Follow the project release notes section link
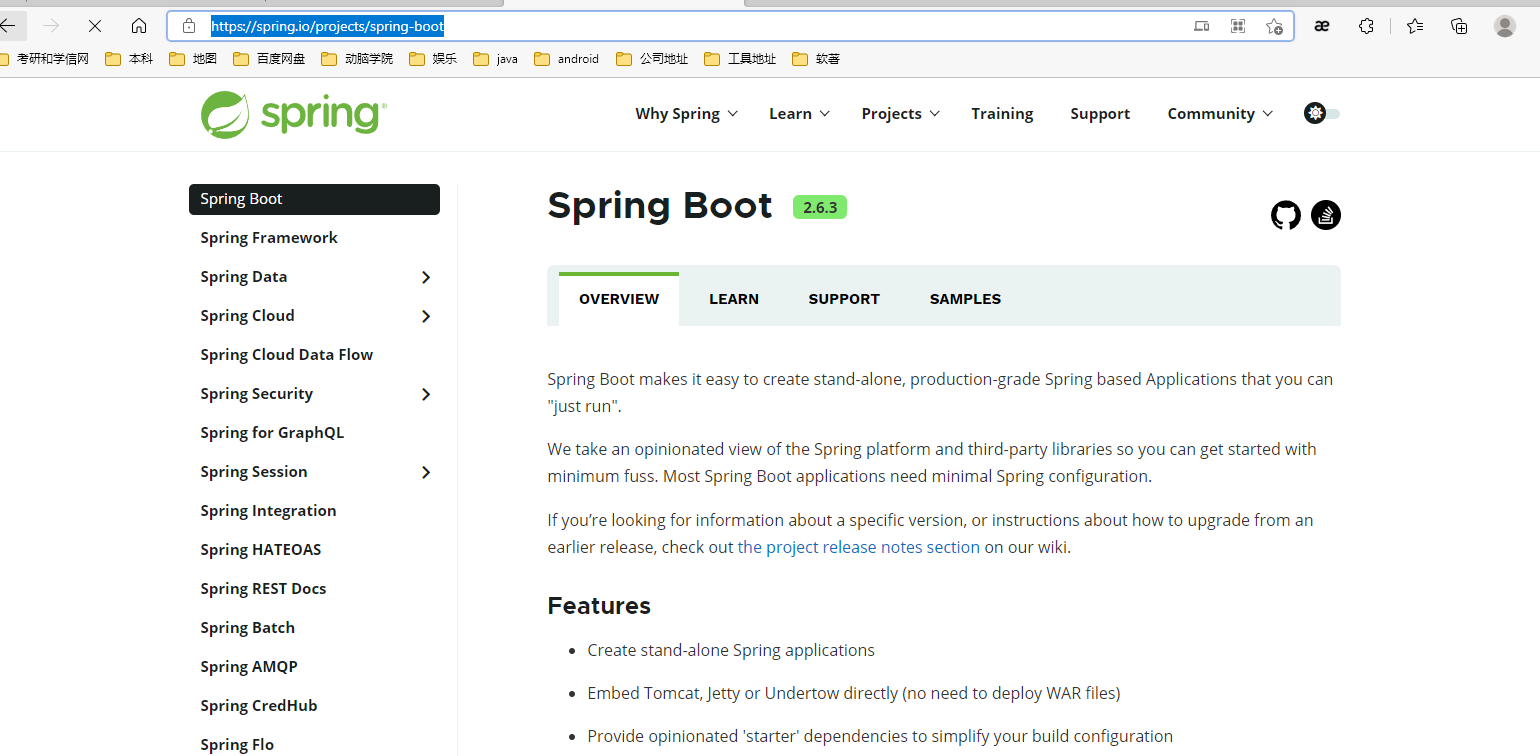This screenshot has height=756, width=1540. pyautogui.click(x=859, y=547)
